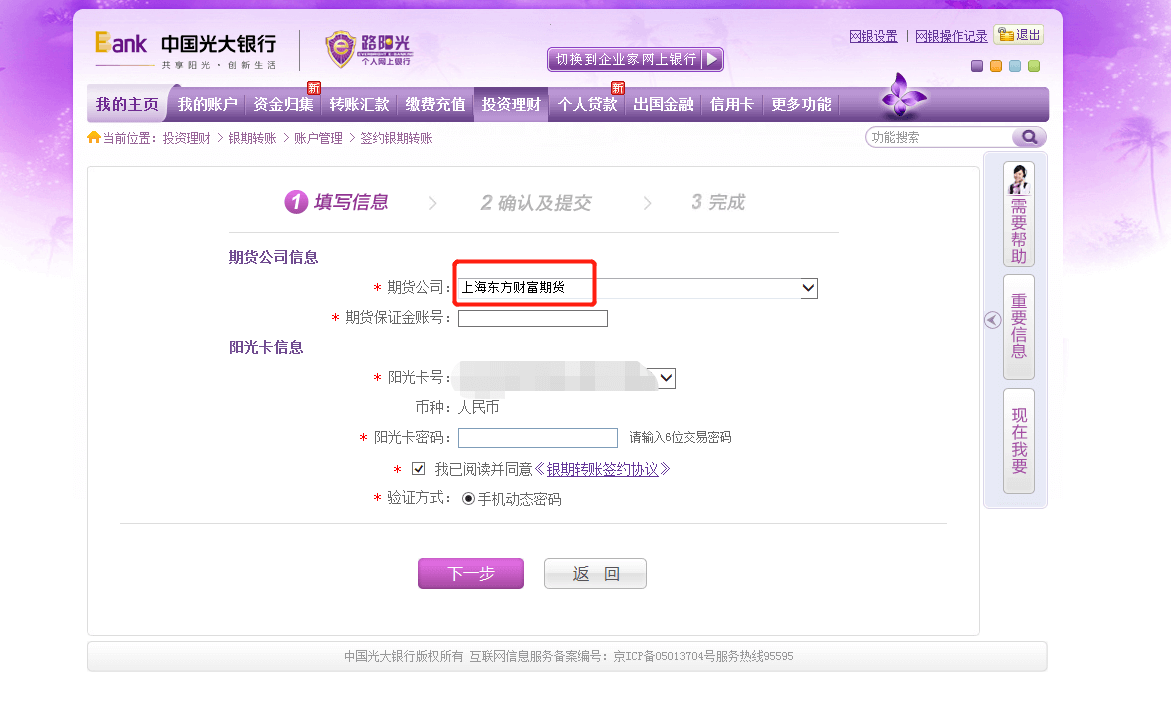Open the 我的账户 menu
Image resolution: width=1171 pixels, height=701 pixels.
tap(207, 104)
